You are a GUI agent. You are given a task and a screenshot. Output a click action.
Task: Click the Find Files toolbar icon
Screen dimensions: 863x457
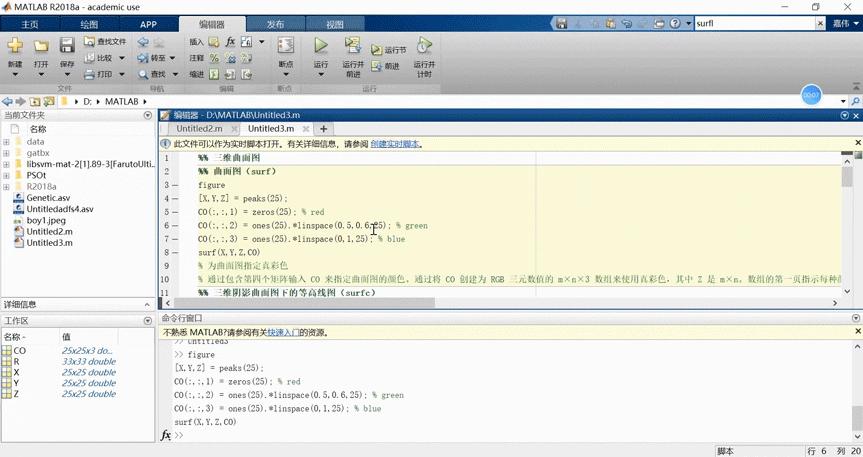pos(89,41)
